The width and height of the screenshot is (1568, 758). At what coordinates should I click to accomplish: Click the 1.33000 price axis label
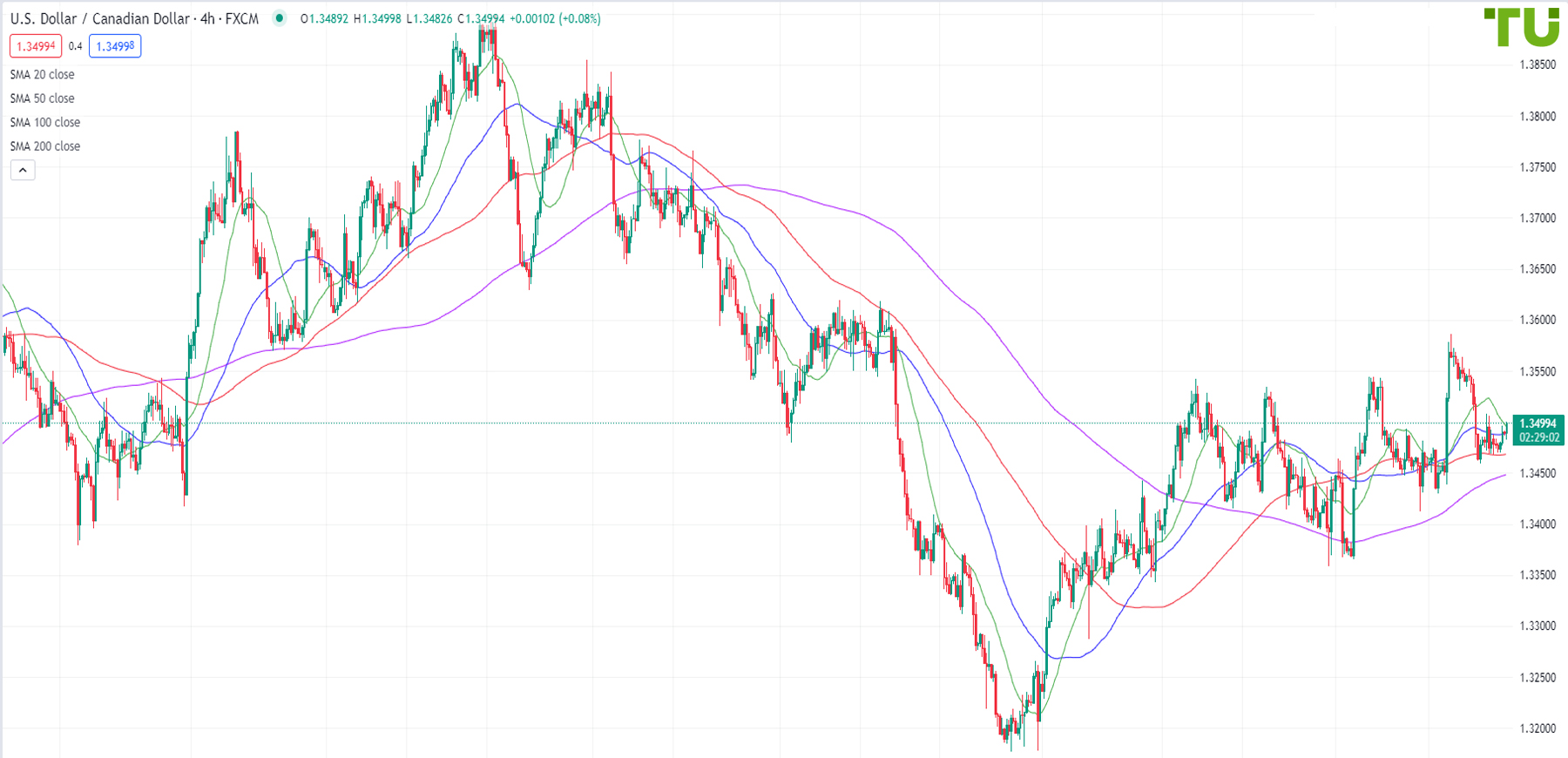coord(1538,626)
